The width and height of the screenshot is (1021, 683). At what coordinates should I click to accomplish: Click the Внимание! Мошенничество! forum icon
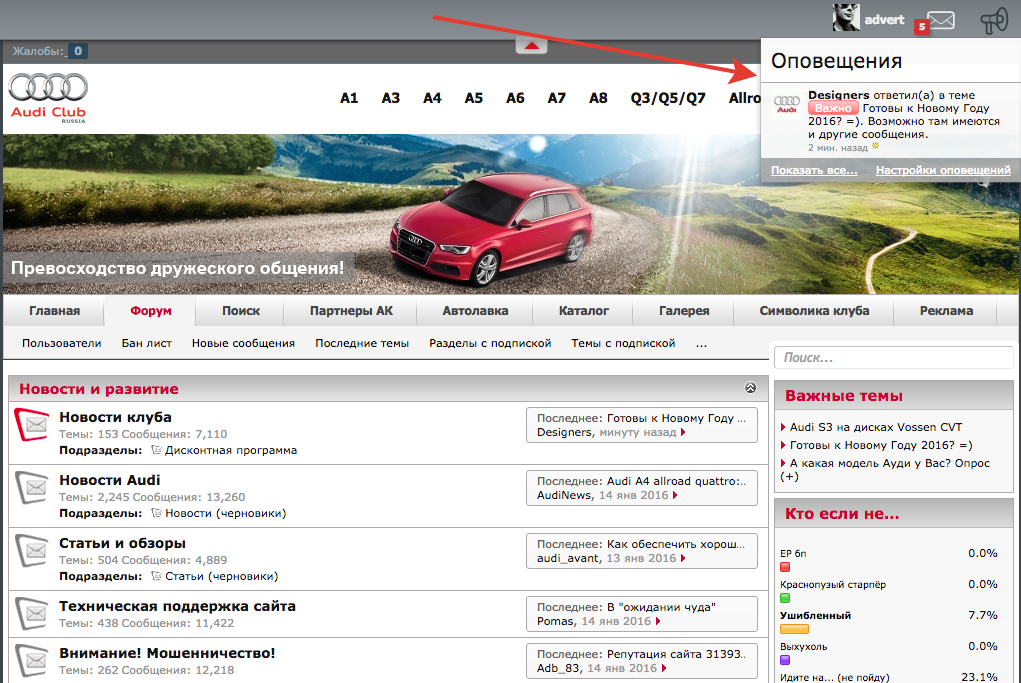pyautogui.click(x=33, y=660)
